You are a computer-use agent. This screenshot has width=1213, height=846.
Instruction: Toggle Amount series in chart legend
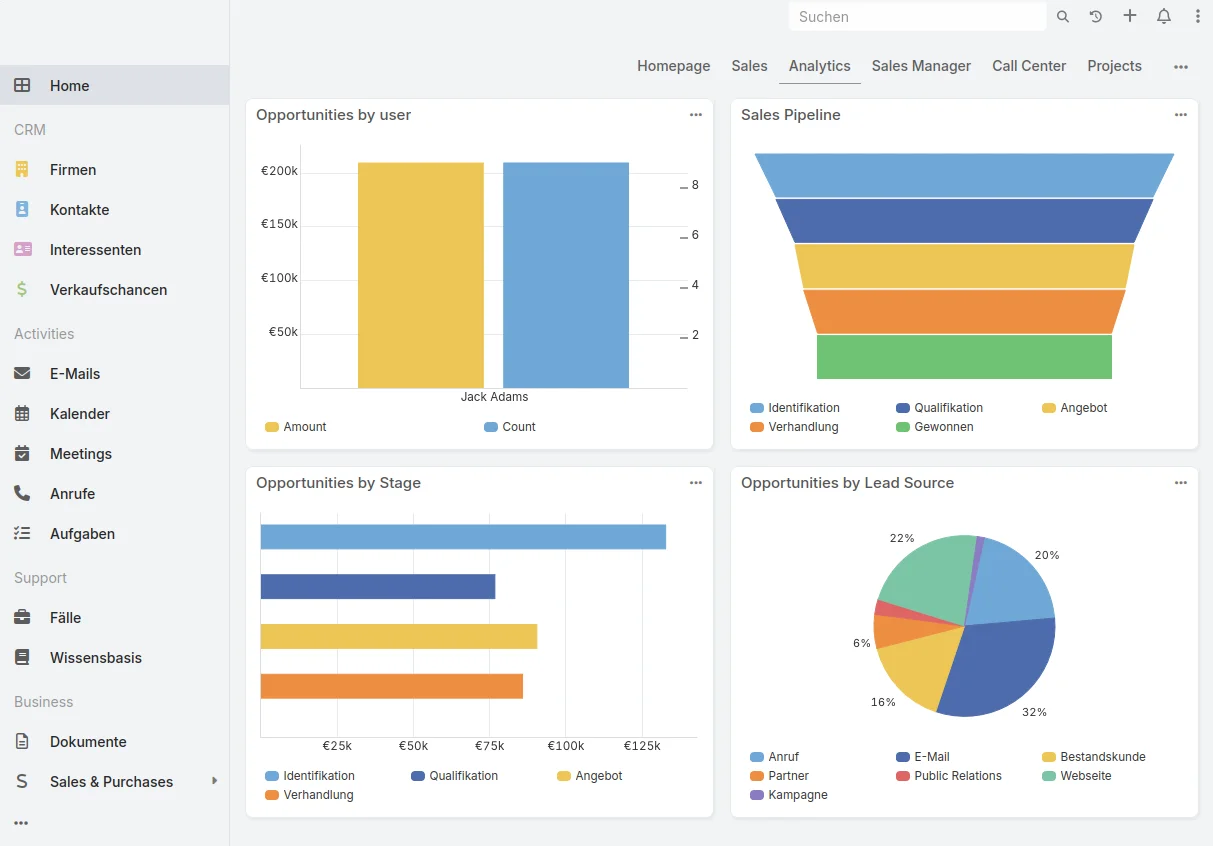point(296,427)
